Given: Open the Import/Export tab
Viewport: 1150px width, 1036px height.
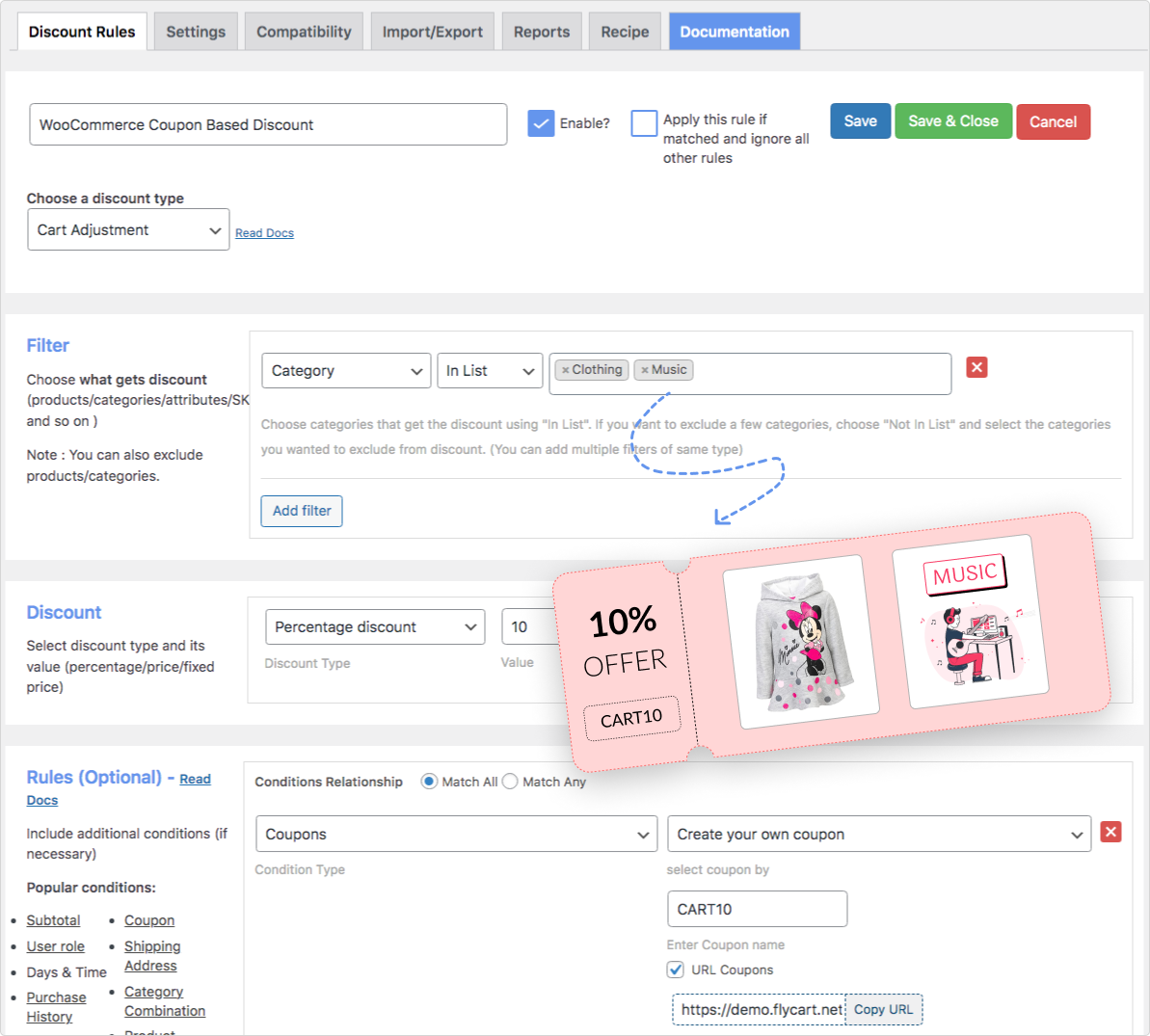Looking at the screenshot, I should tap(432, 32).
